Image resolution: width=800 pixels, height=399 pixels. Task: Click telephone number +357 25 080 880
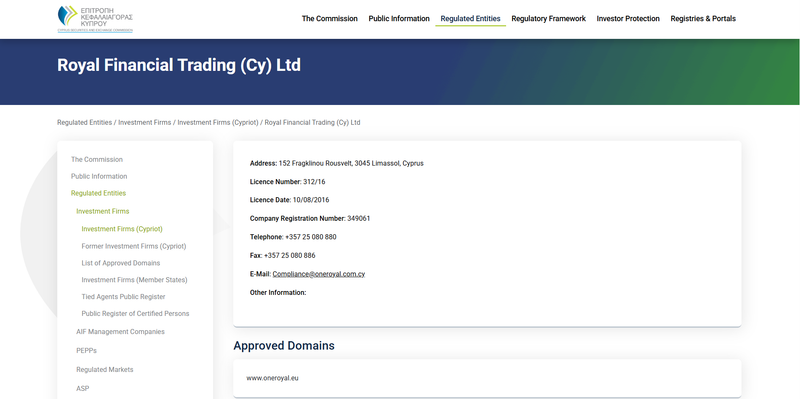click(x=311, y=237)
